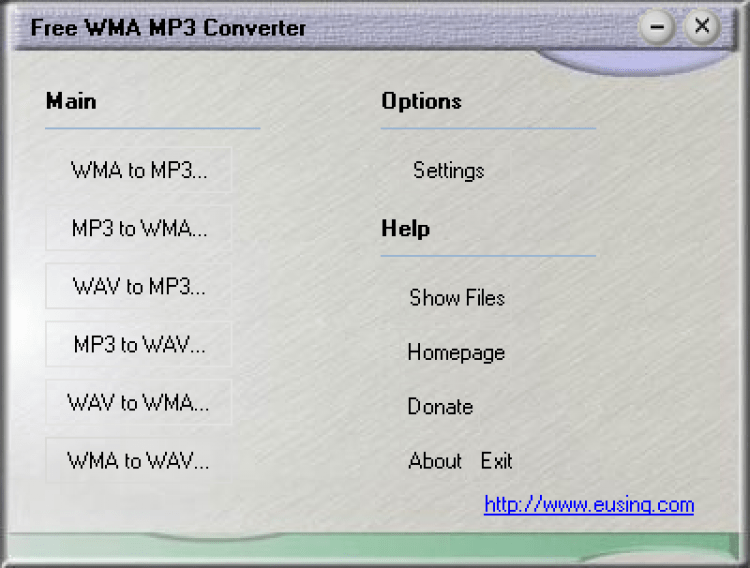Click the Options section heading
This screenshot has width=750, height=568.
421,101
